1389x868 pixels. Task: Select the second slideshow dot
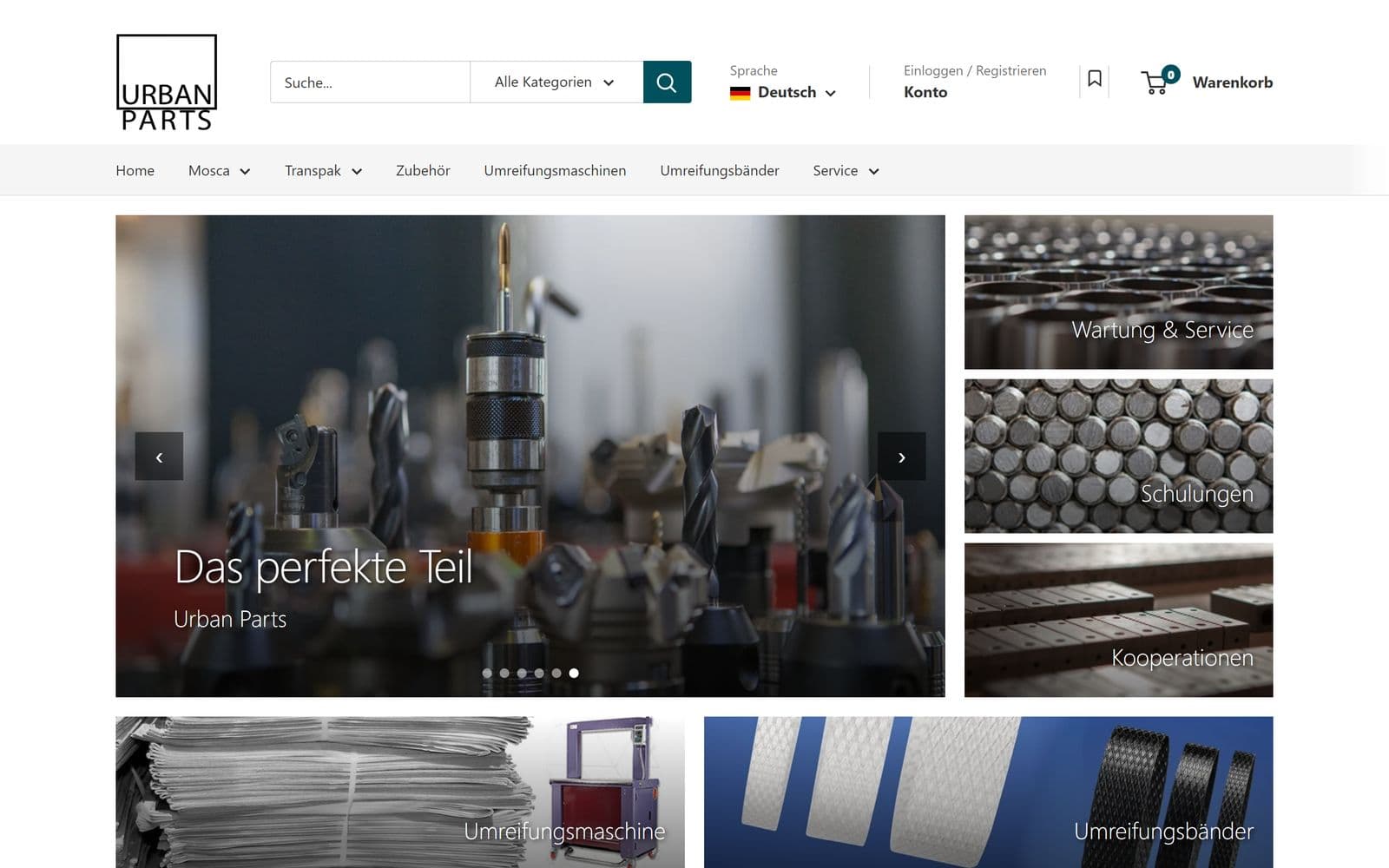pyautogui.click(x=504, y=673)
